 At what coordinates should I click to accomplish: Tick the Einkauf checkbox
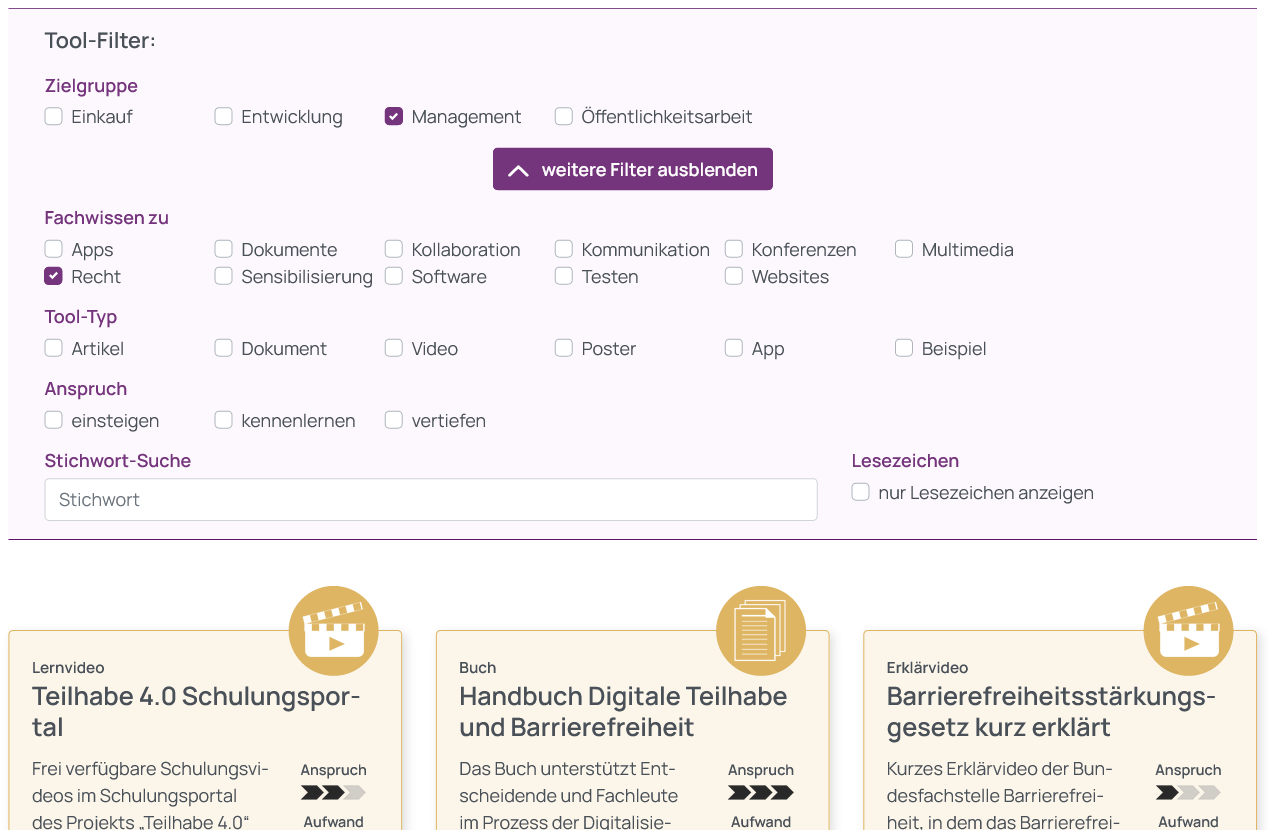tap(54, 116)
